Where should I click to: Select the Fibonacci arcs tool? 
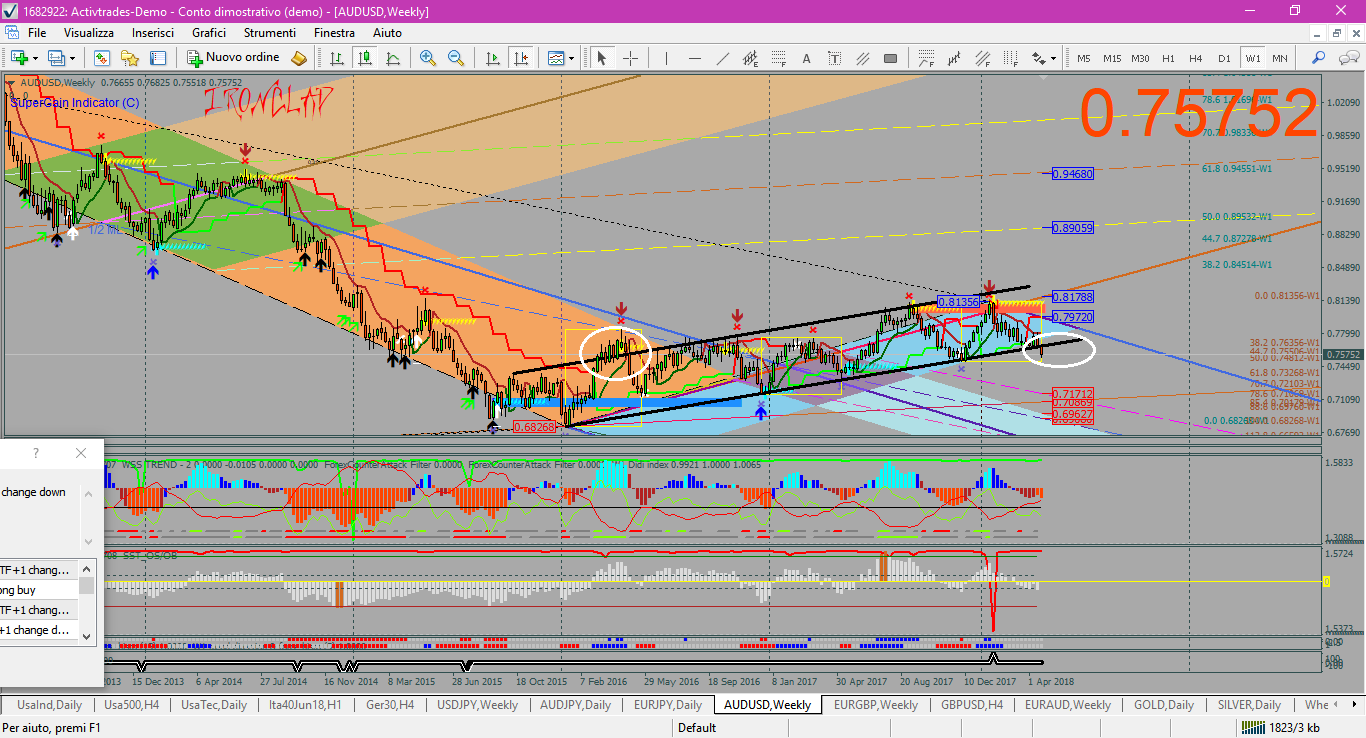(x=927, y=58)
